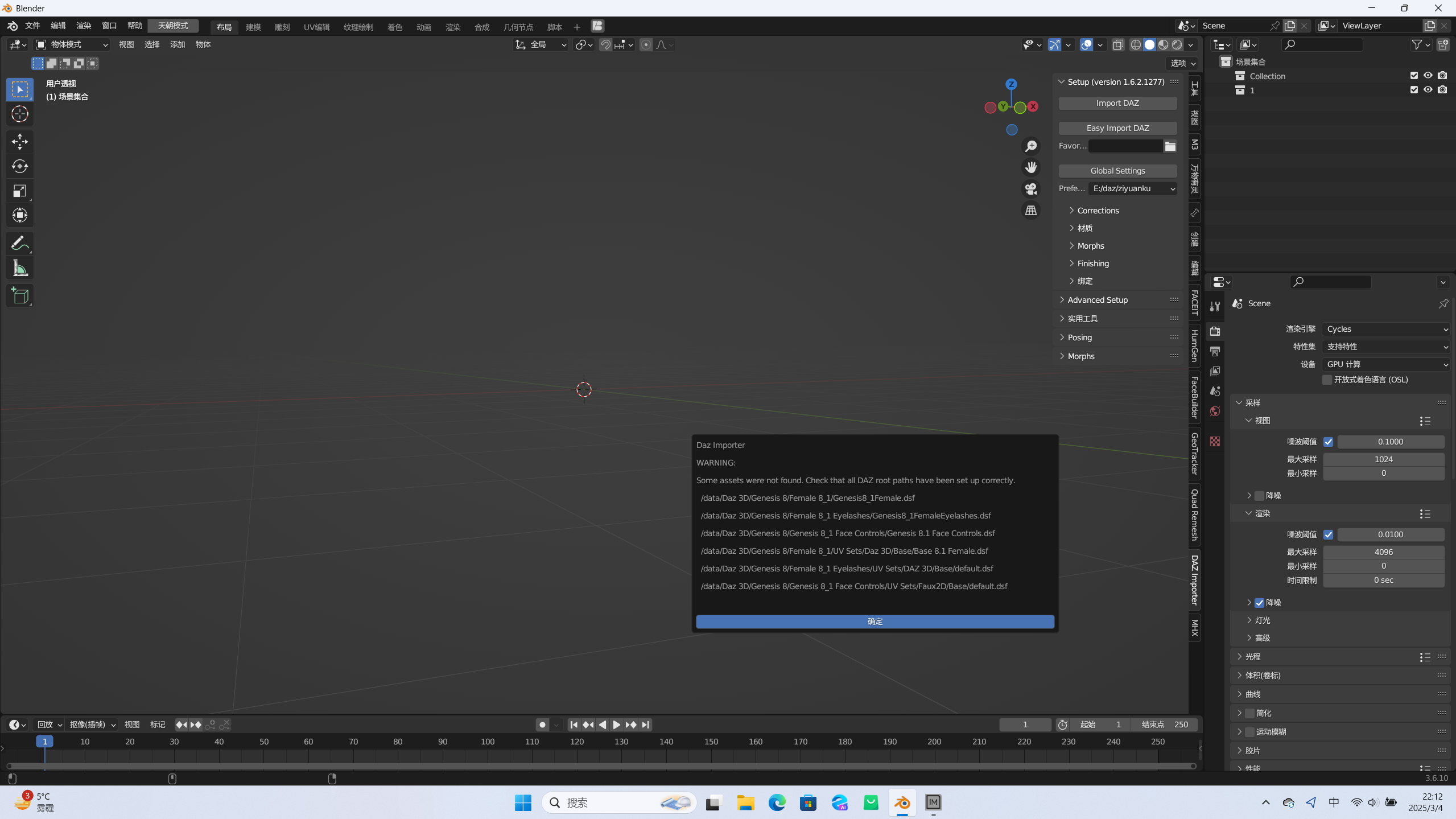Select the Rotate tool

20,166
